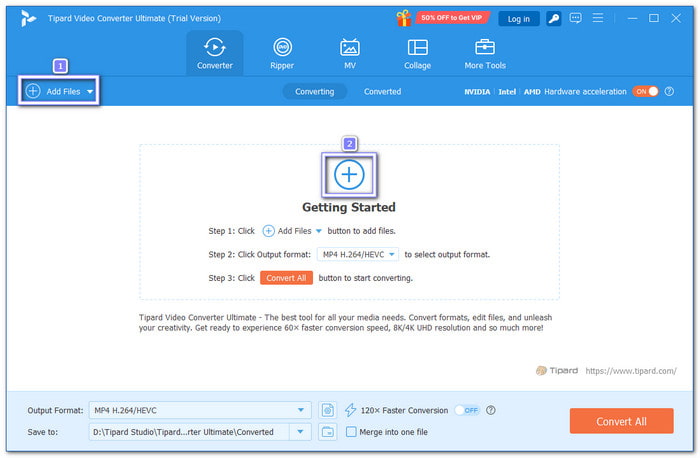Check Merge into one file
The image size is (700, 458).
tap(351, 432)
